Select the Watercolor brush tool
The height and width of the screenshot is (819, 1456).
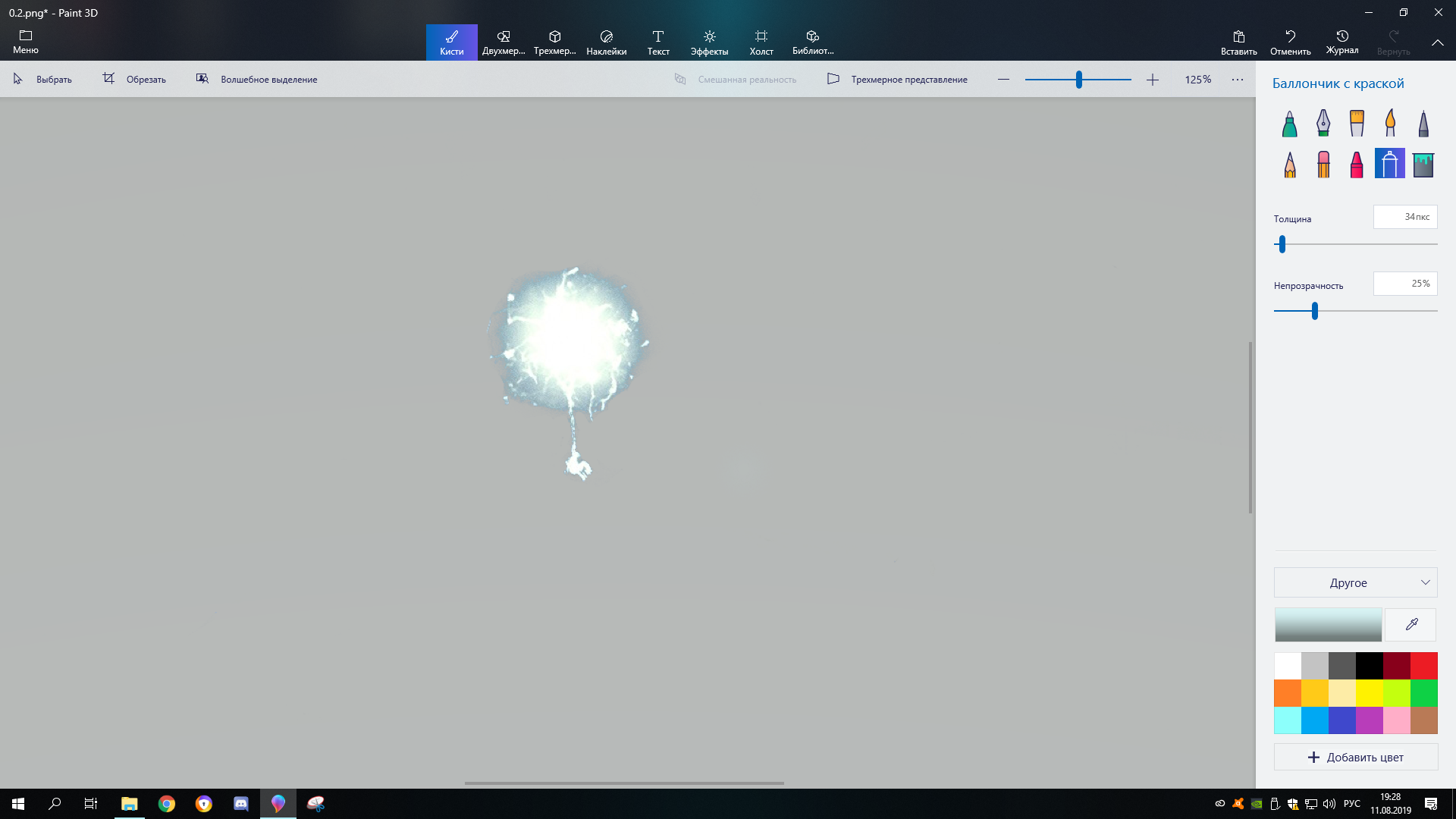[x=1390, y=123]
